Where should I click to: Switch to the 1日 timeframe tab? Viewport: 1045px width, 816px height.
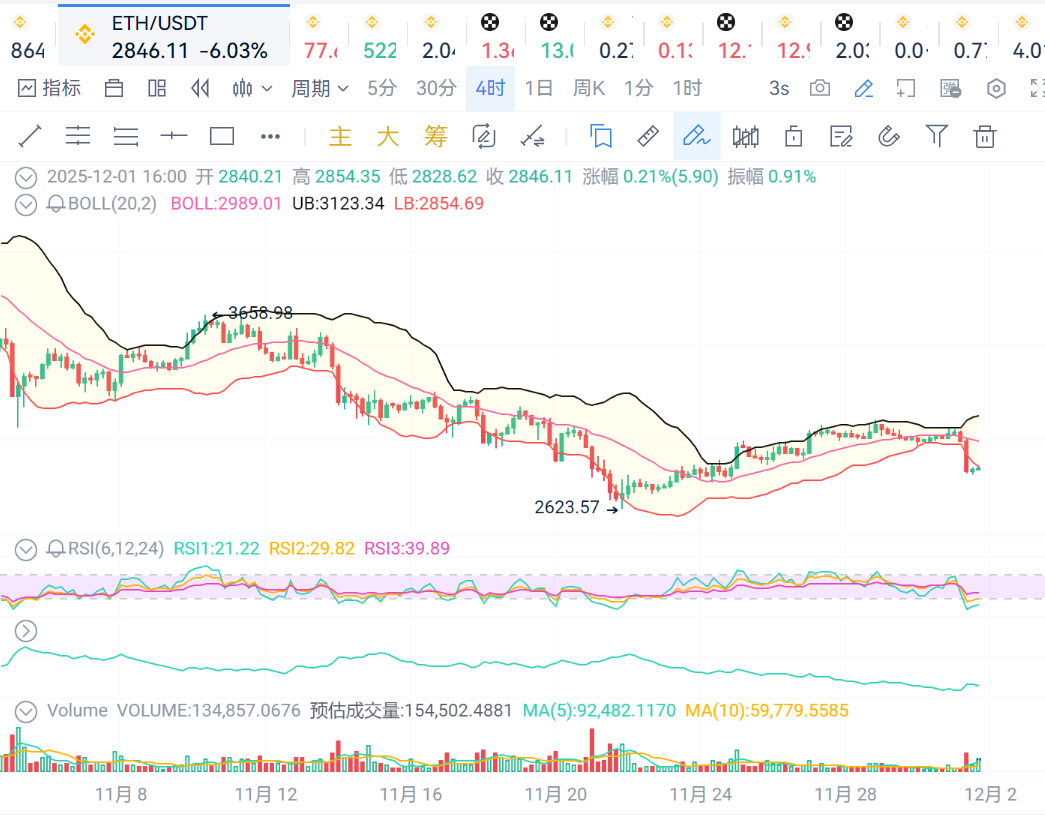click(538, 88)
